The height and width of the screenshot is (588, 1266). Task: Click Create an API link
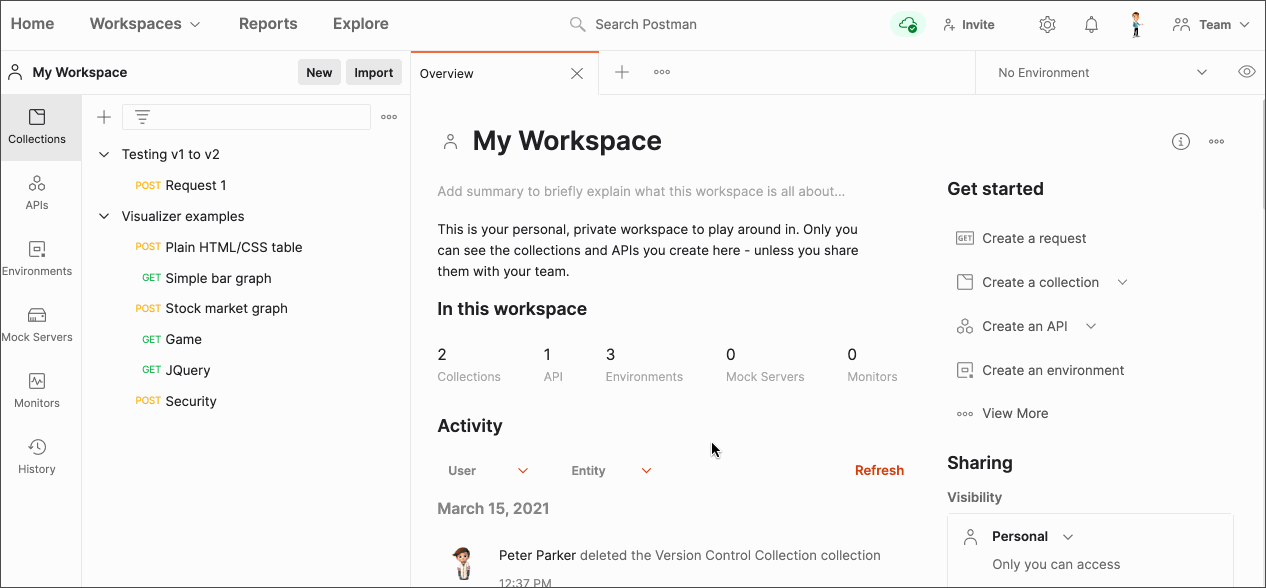coord(1025,326)
